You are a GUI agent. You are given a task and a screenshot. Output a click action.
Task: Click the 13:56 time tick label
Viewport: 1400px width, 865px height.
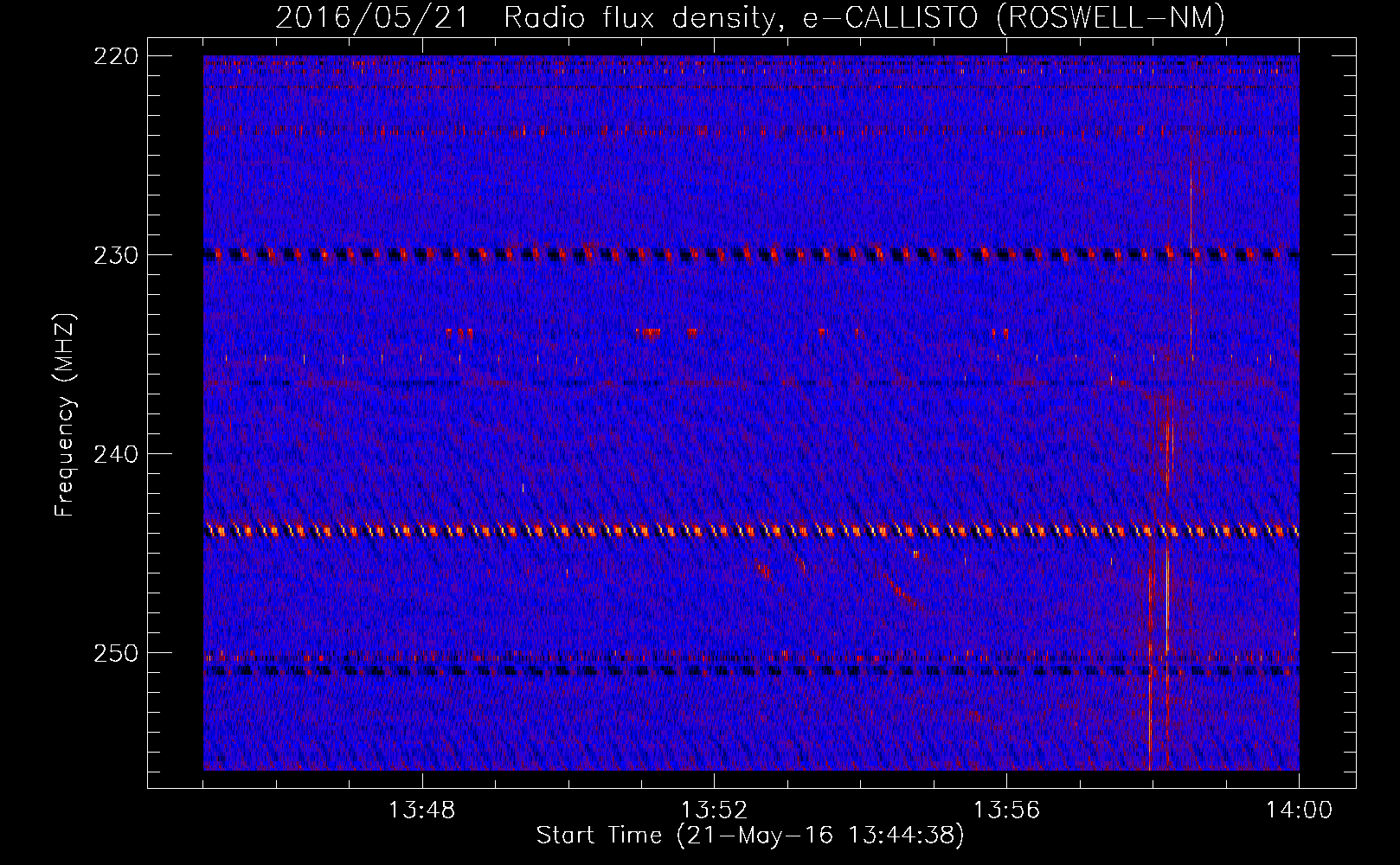click(1006, 811)
